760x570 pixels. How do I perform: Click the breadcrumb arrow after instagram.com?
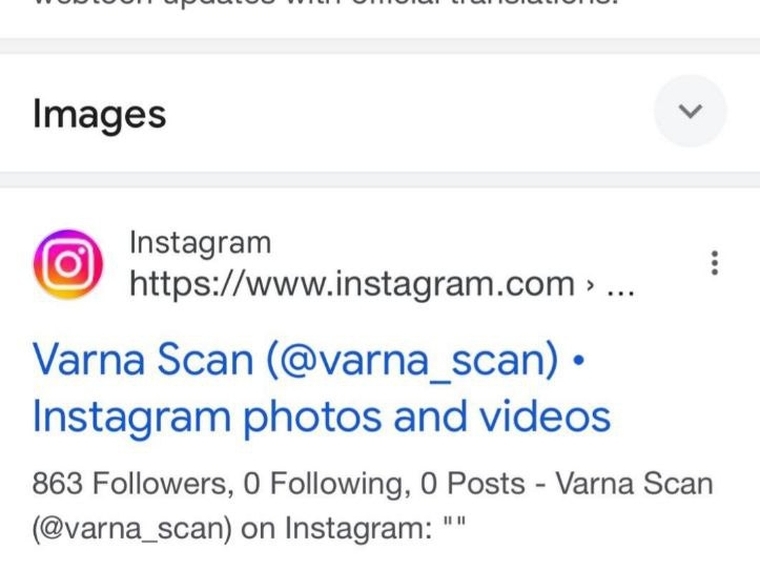pos(589,285)
